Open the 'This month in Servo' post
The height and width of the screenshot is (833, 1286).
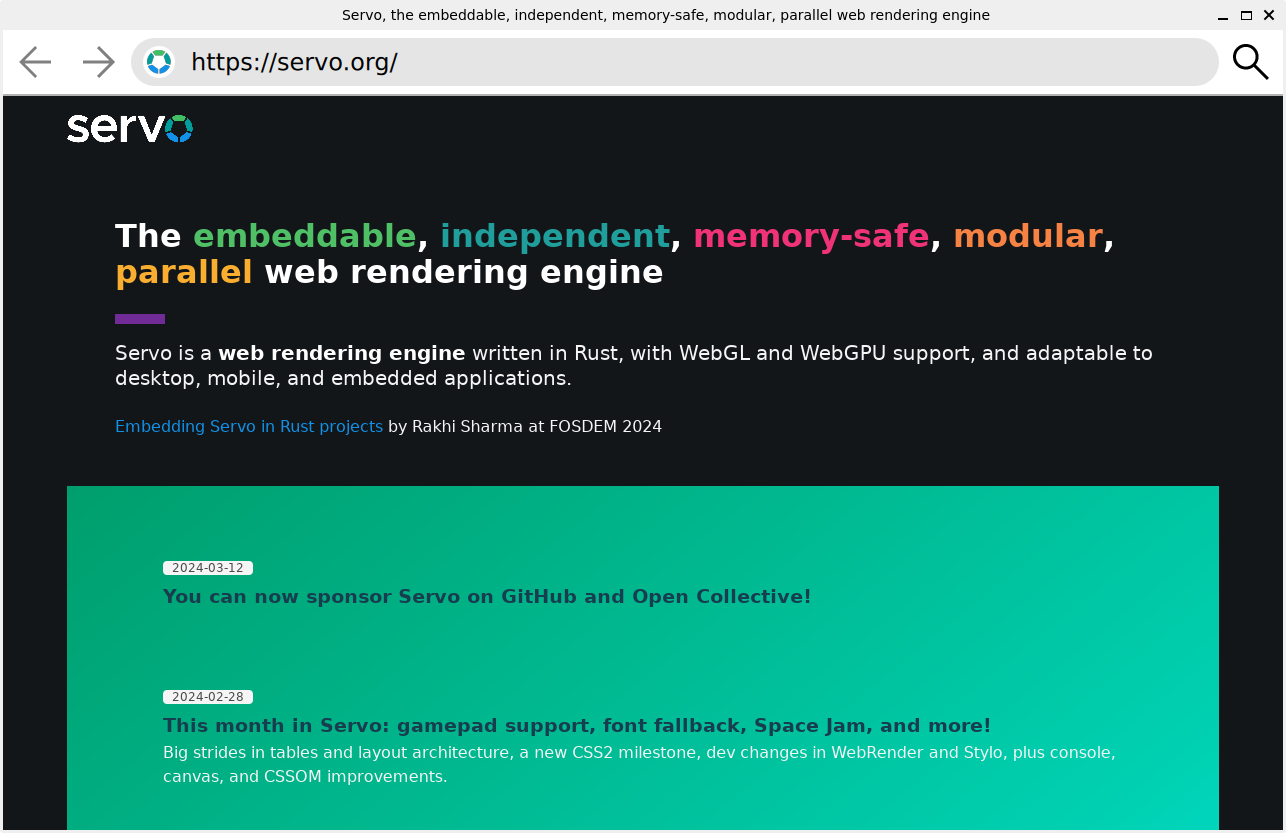[x=577, y=726]
